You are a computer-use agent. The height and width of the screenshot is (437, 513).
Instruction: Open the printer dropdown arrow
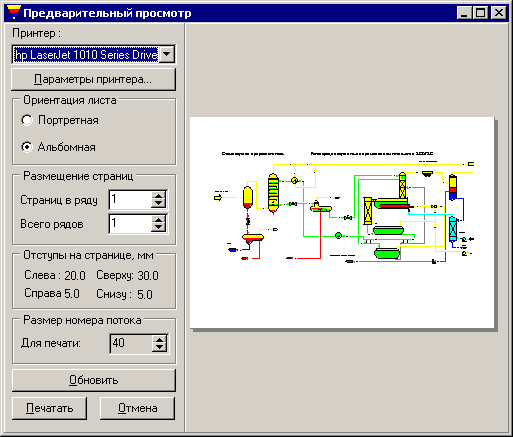167,54
